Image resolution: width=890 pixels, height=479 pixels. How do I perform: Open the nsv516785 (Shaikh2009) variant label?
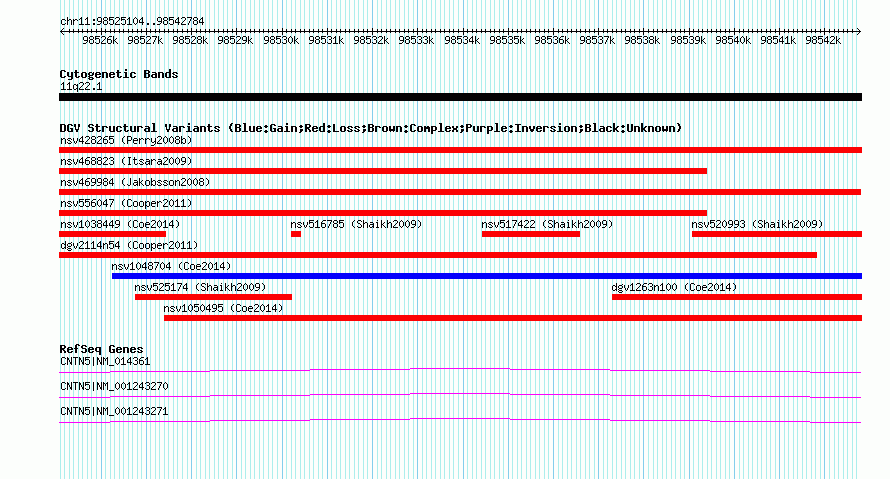pyautogui.click(x=356, y=224)
